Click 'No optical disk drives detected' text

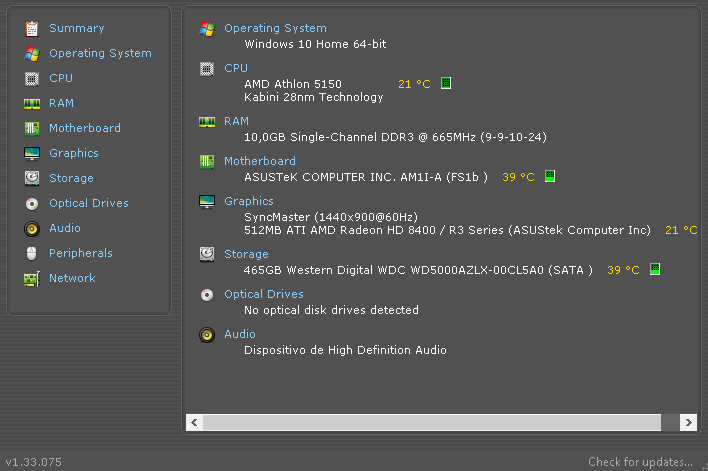[x=331, y=310]
